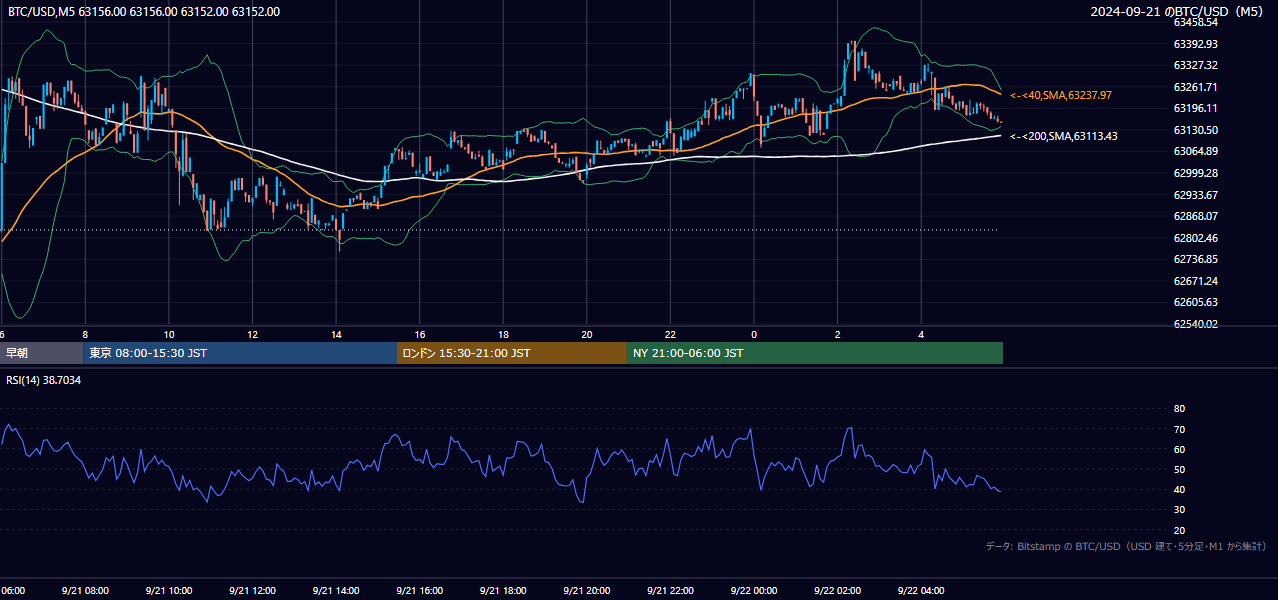Image resolution: width=1278 pixels, height=600 pixels.
Task: Click hour tick 18 under price chart
Action: [x=503, y=334]
